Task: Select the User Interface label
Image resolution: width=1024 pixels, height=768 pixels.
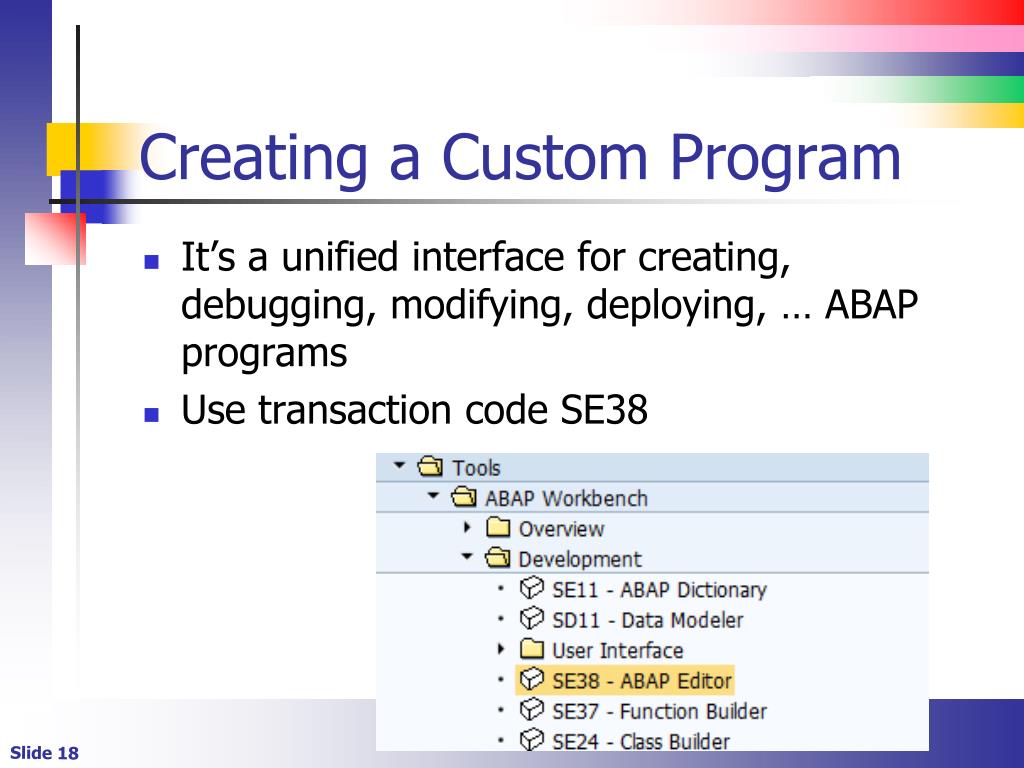Action: point(618,650)
